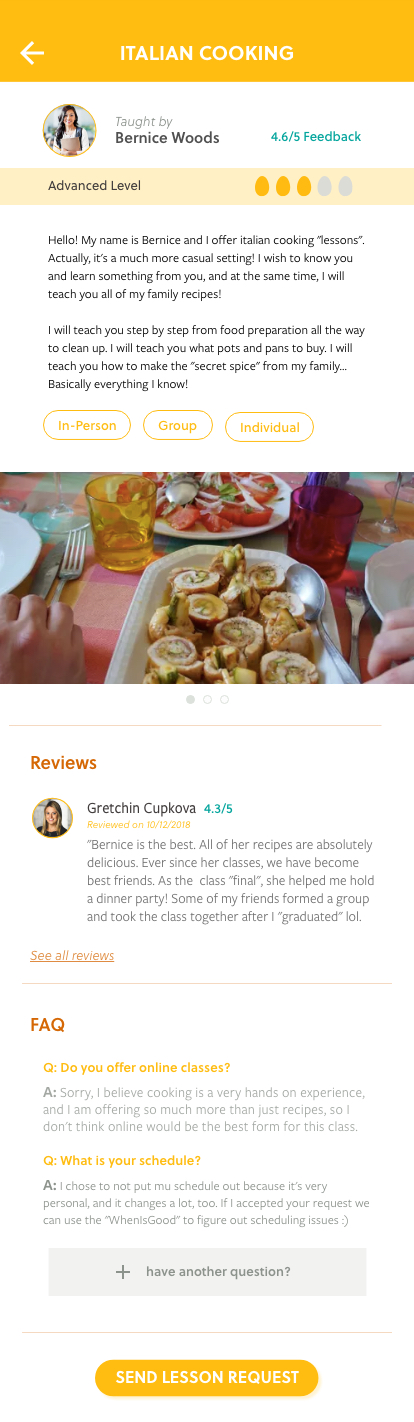The image size is (414, 1422).
Task: Click the have another question field
Action: click(208, 1272)
